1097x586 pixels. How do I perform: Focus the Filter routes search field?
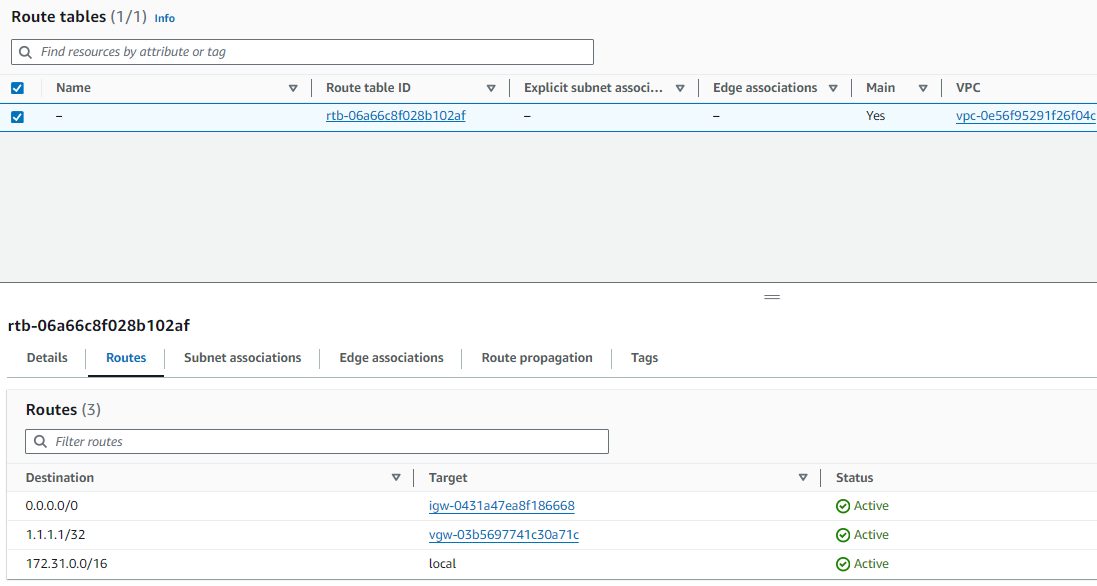[317, 441]
